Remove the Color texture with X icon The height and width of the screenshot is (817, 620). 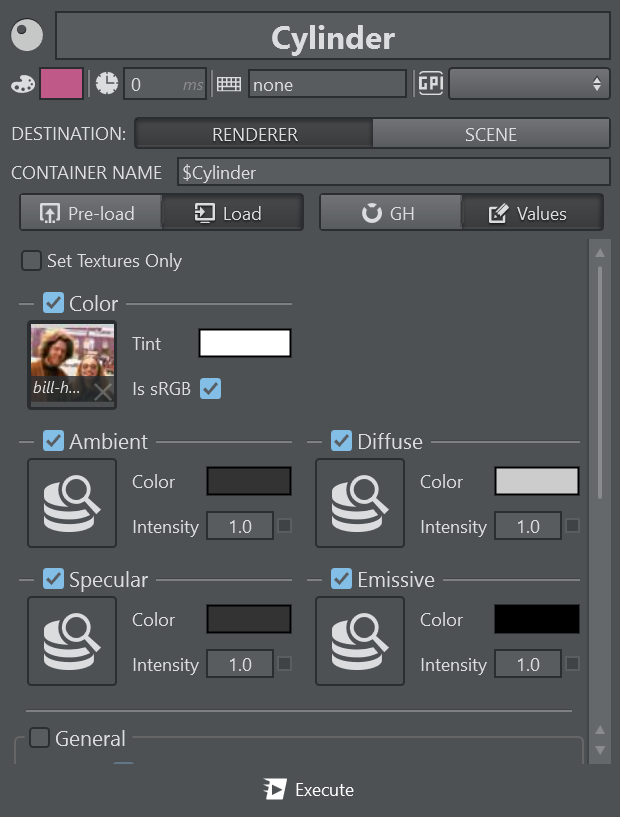pyautogui.click(x=102, y=393)
